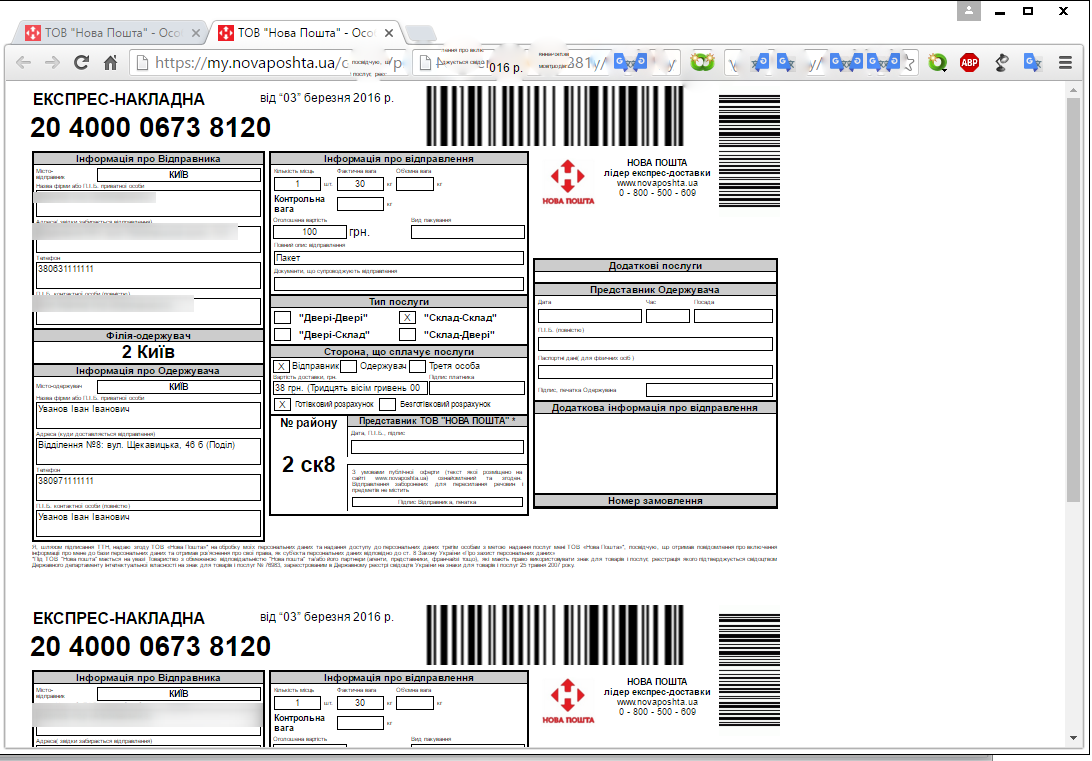
Task: Open the Chrome hamburger menu
Action: click(x=1066, y=63)
